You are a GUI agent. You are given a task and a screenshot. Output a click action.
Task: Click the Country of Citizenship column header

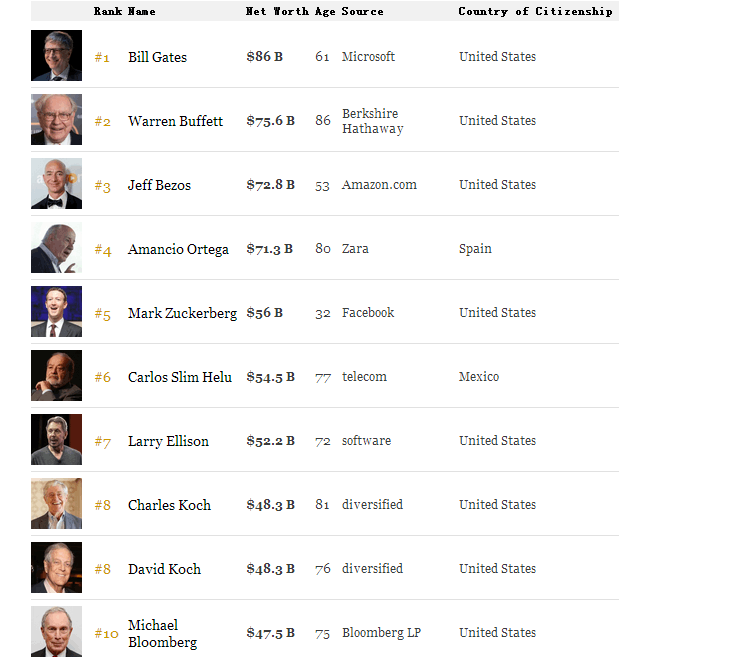click(x=535, y=12)
